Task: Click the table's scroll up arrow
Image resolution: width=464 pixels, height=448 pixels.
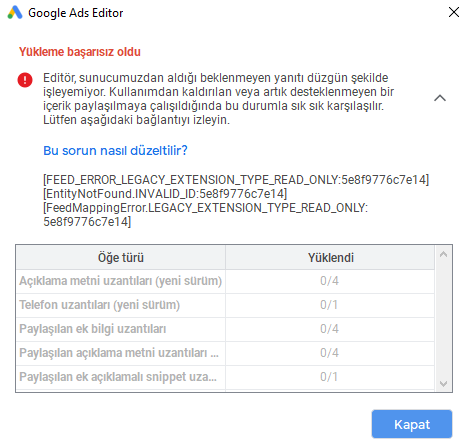Action: click(443, 254)
